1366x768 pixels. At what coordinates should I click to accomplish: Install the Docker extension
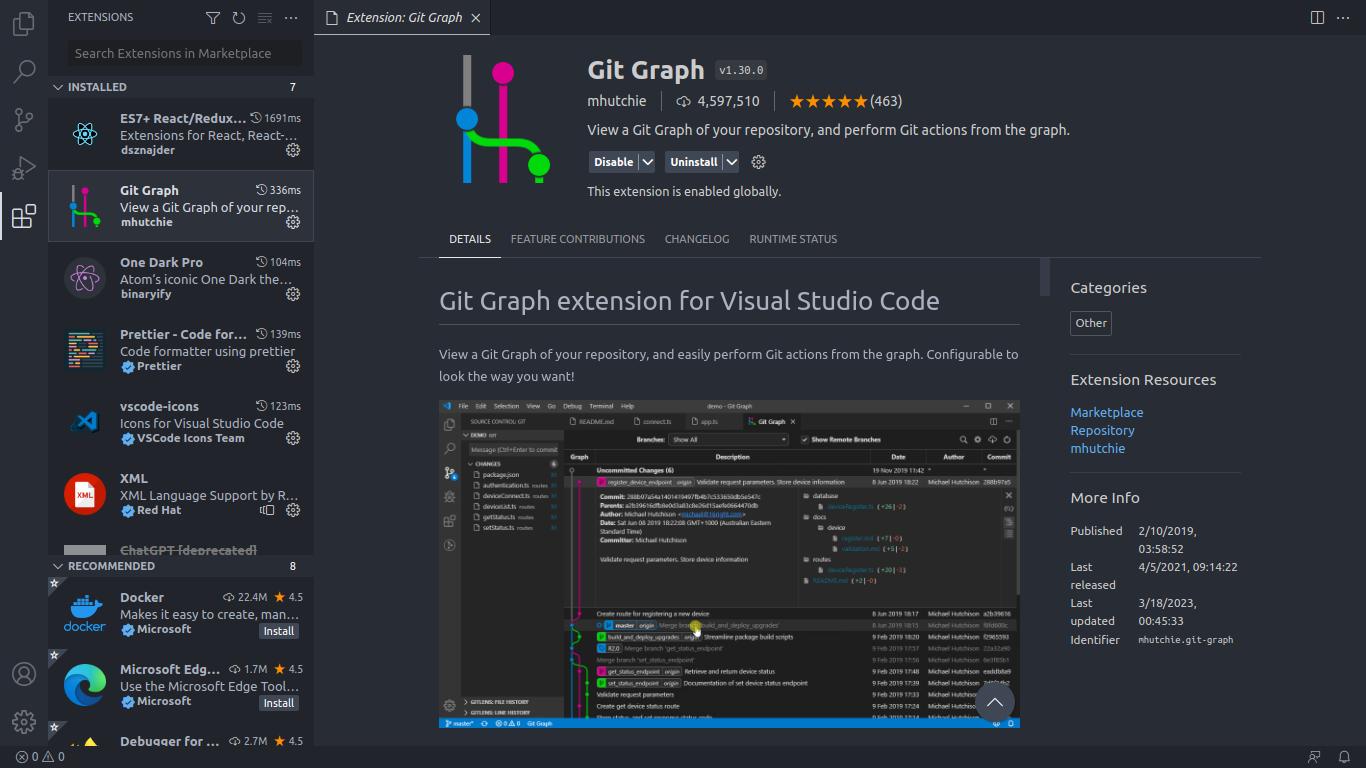coord(279,631)
